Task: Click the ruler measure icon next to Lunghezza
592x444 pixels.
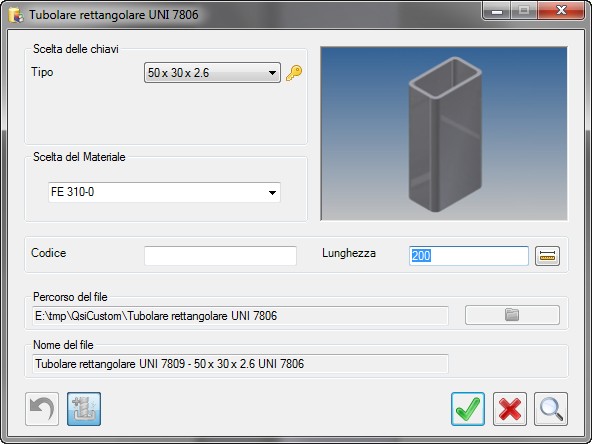Action: (547, 256)
